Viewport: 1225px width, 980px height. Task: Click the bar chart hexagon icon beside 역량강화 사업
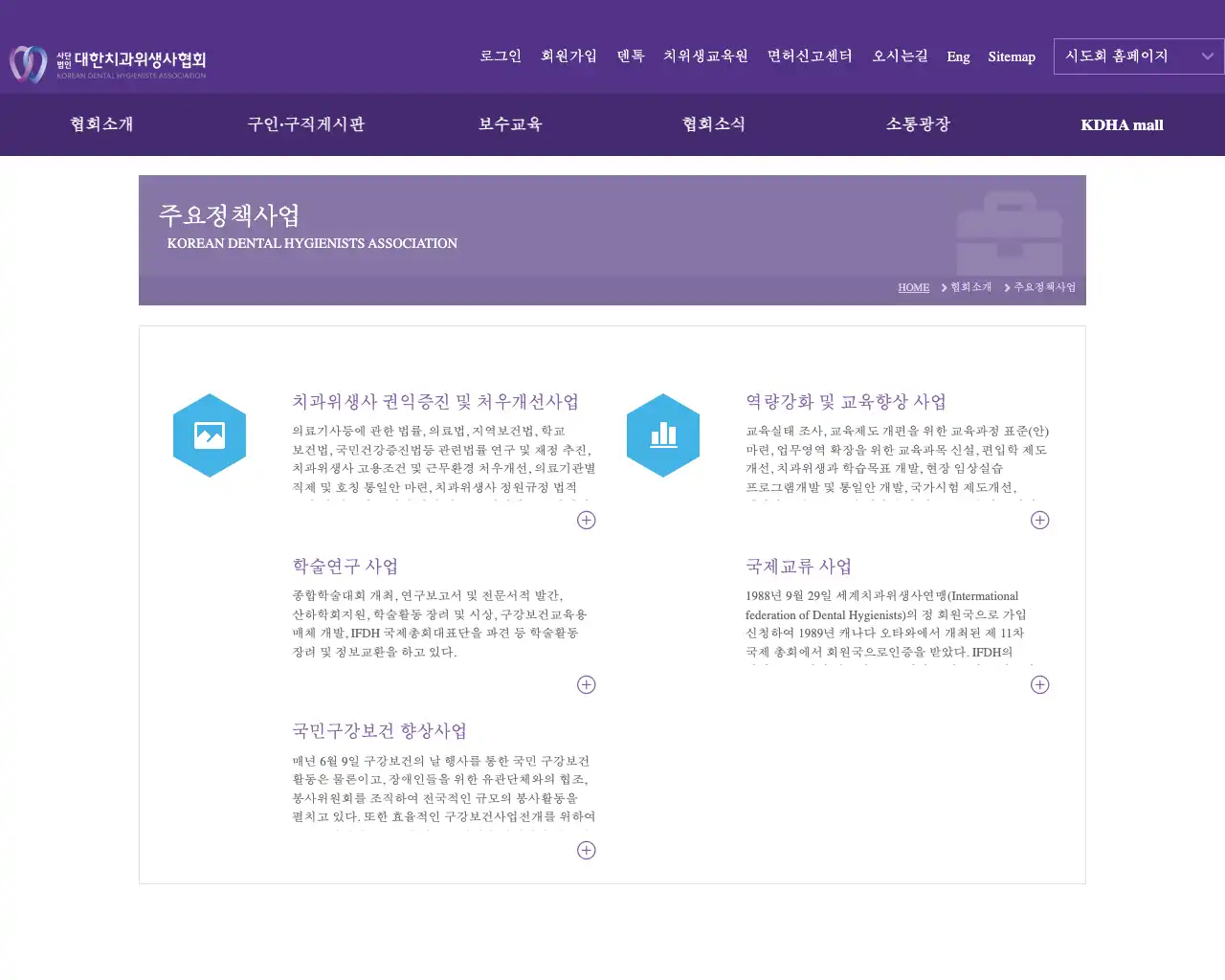point(663,435)
